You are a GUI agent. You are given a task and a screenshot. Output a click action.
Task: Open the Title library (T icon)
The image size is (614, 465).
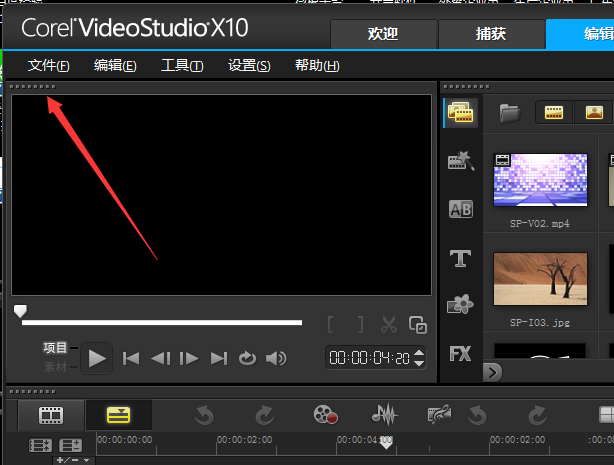(x=460, y=258)
